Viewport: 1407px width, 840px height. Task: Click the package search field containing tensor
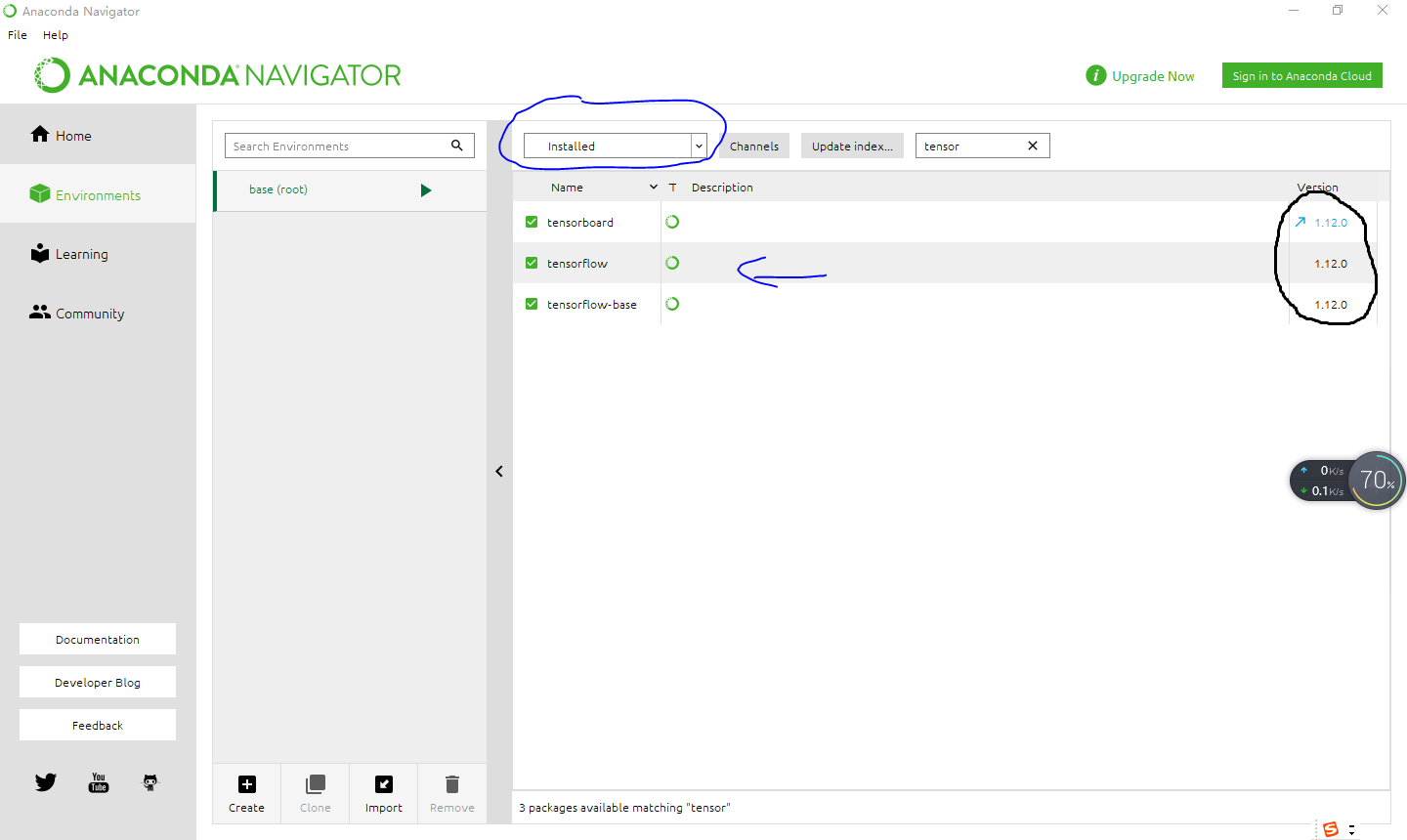(x=982, y=146)
